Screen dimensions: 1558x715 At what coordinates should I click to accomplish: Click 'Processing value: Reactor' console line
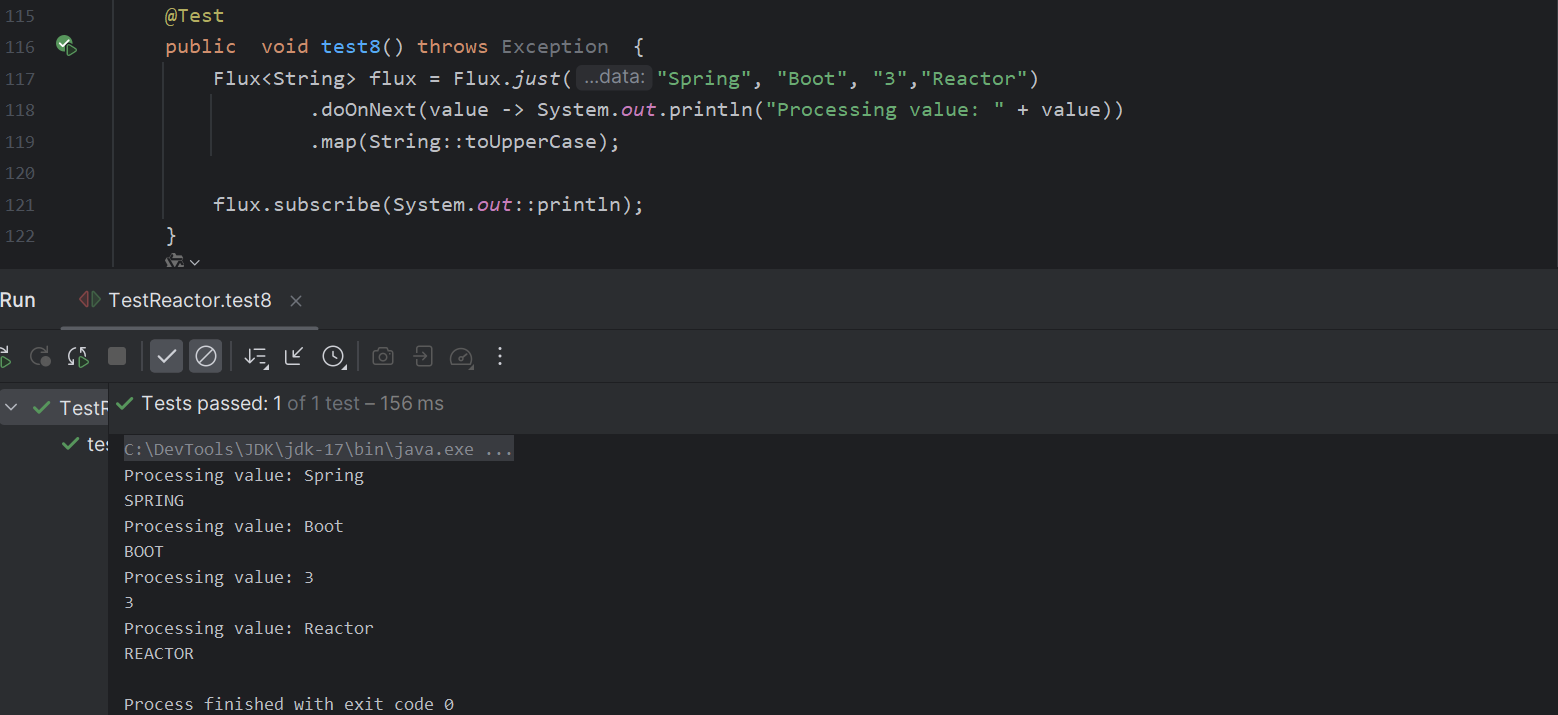pos(248,628)
